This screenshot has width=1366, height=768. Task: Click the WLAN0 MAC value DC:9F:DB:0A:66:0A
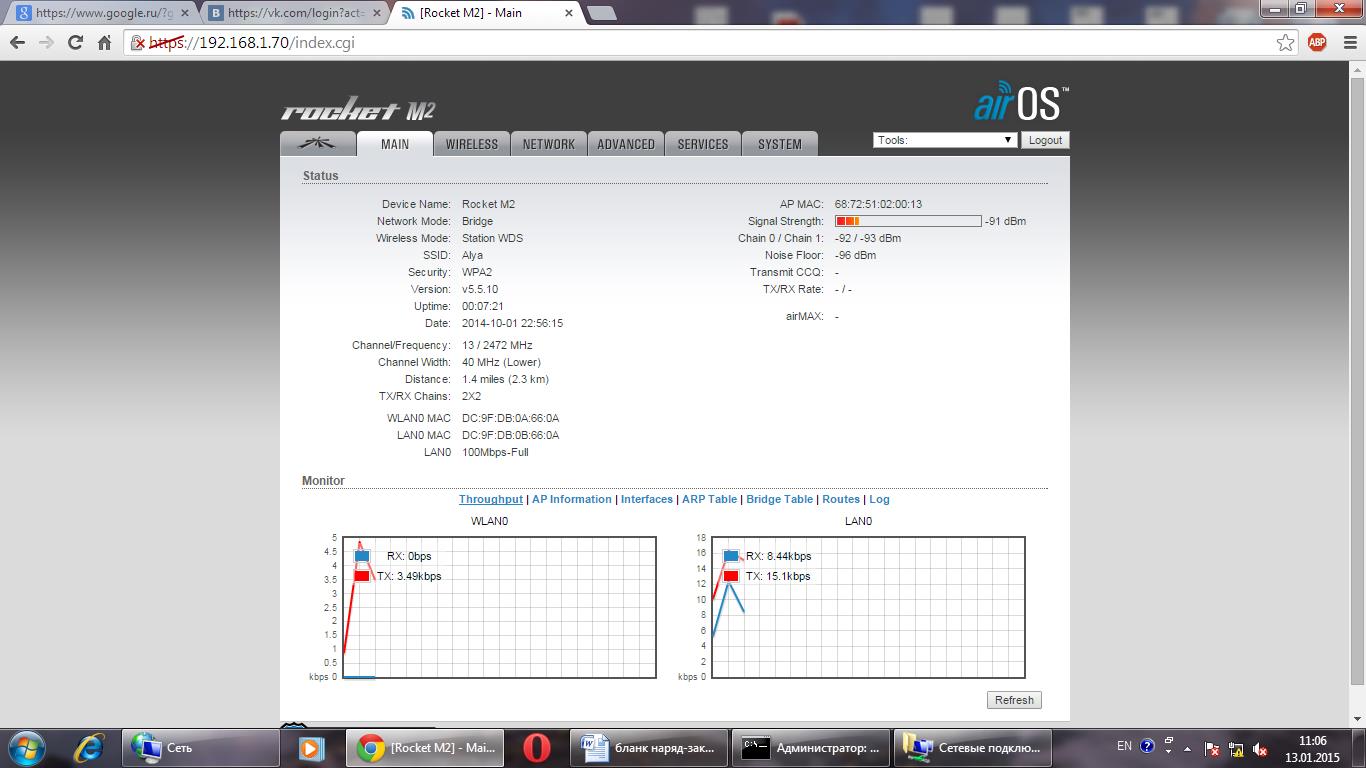[510, 418]
